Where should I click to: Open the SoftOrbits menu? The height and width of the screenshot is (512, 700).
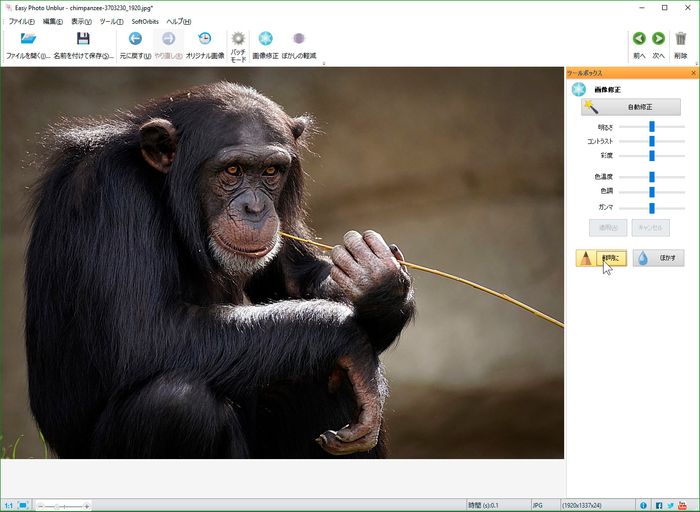click(x=145, y=21)
